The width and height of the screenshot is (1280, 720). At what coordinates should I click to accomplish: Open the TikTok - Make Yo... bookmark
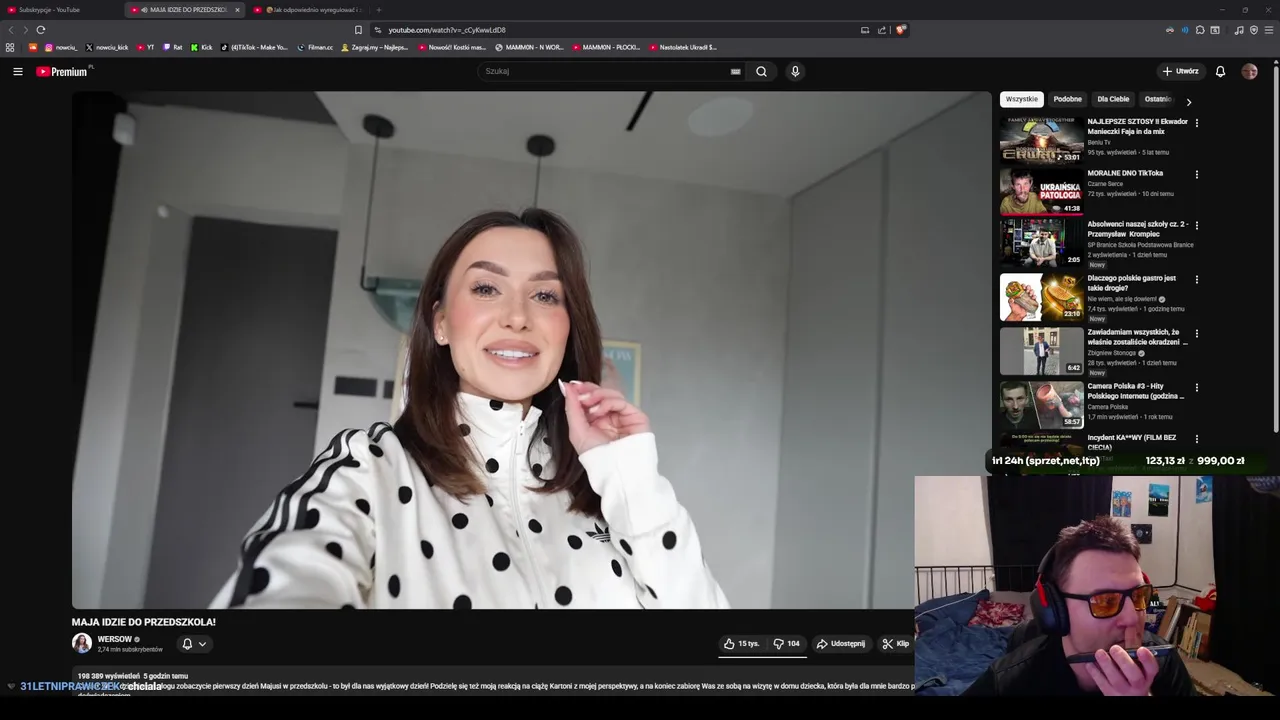(x=254, y=47)
